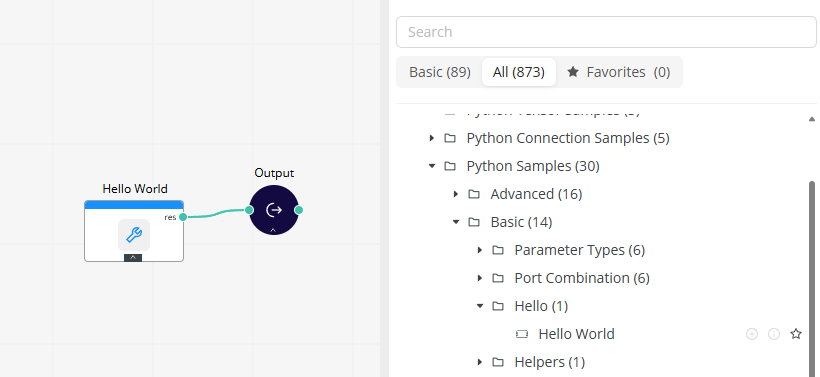Screen dimensions: 820x377
Task: Open the info icon beside Hello World
Action: pos(774,334)
